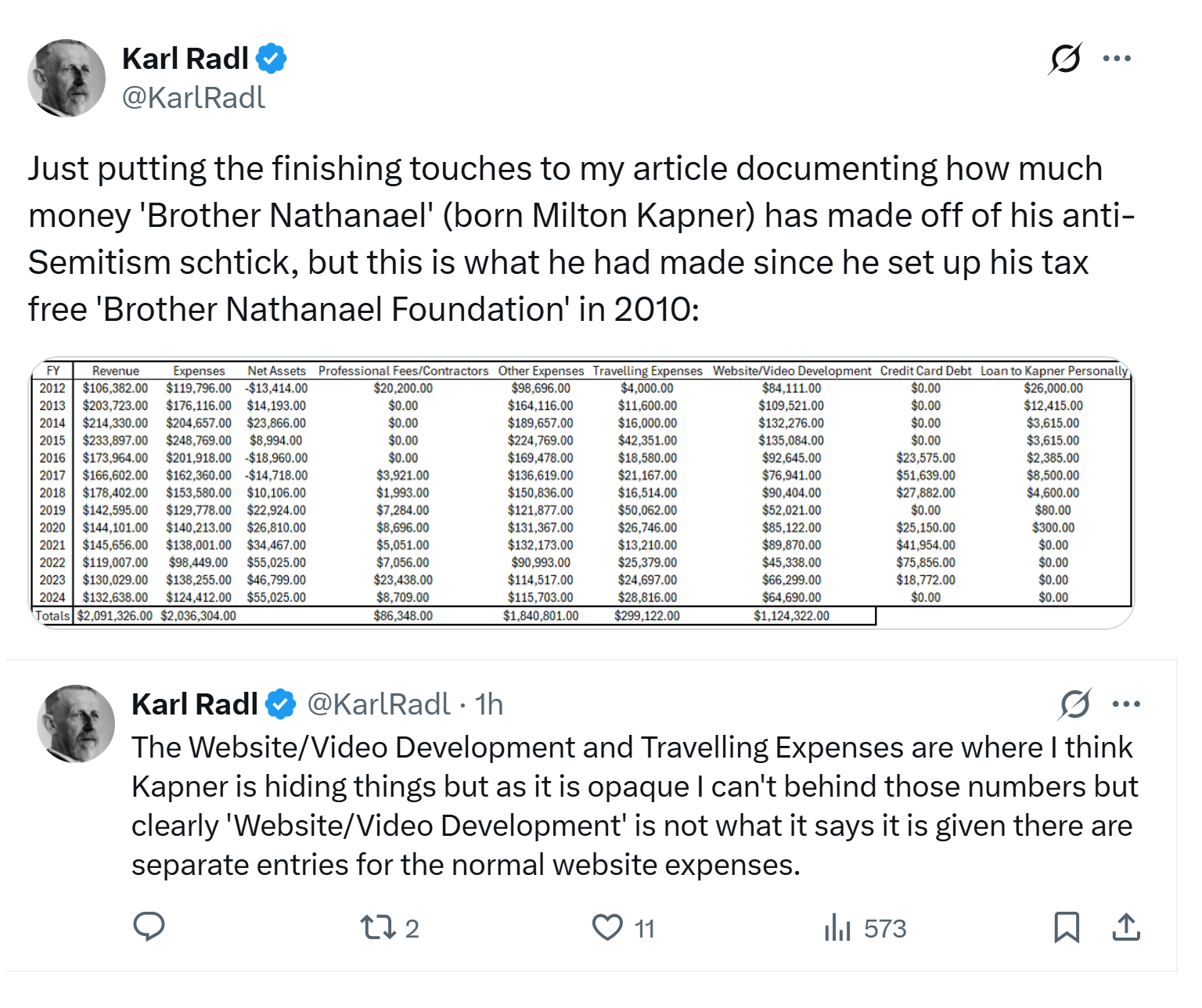Open Karl Radl avatar on reply
1202x1008 pixels.
tap(76, 724)
